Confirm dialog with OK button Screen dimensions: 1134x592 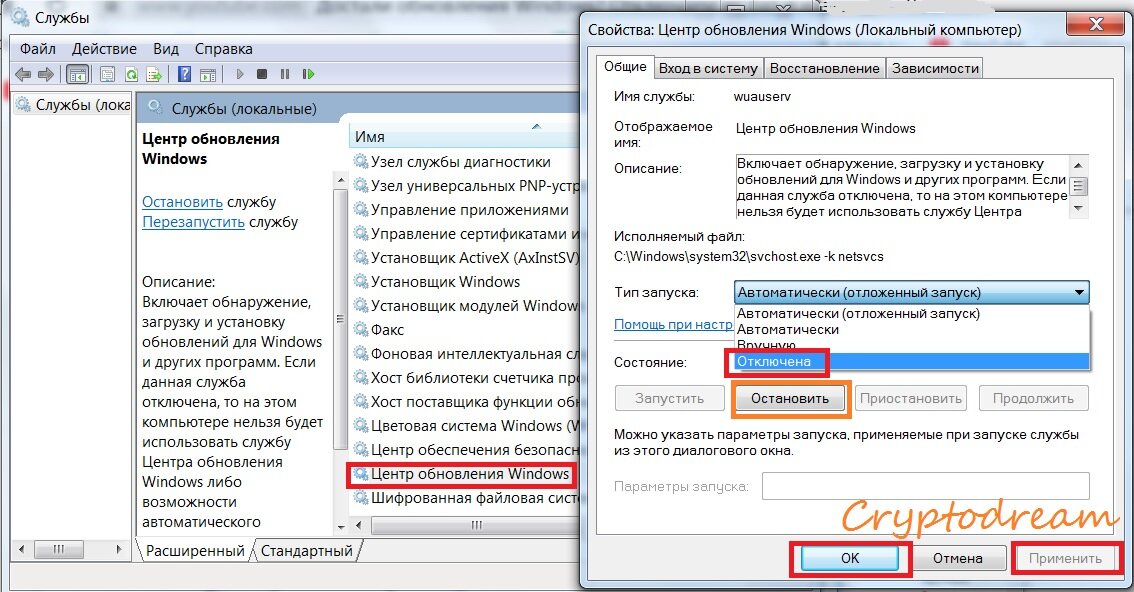tap(850, 558)
